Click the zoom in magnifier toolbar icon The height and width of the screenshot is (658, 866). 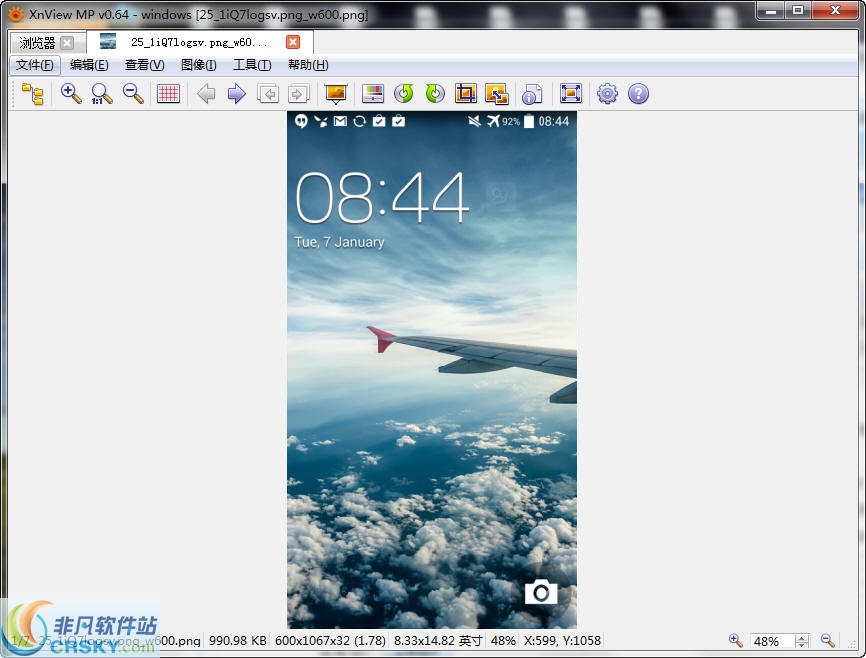point(70,94)
